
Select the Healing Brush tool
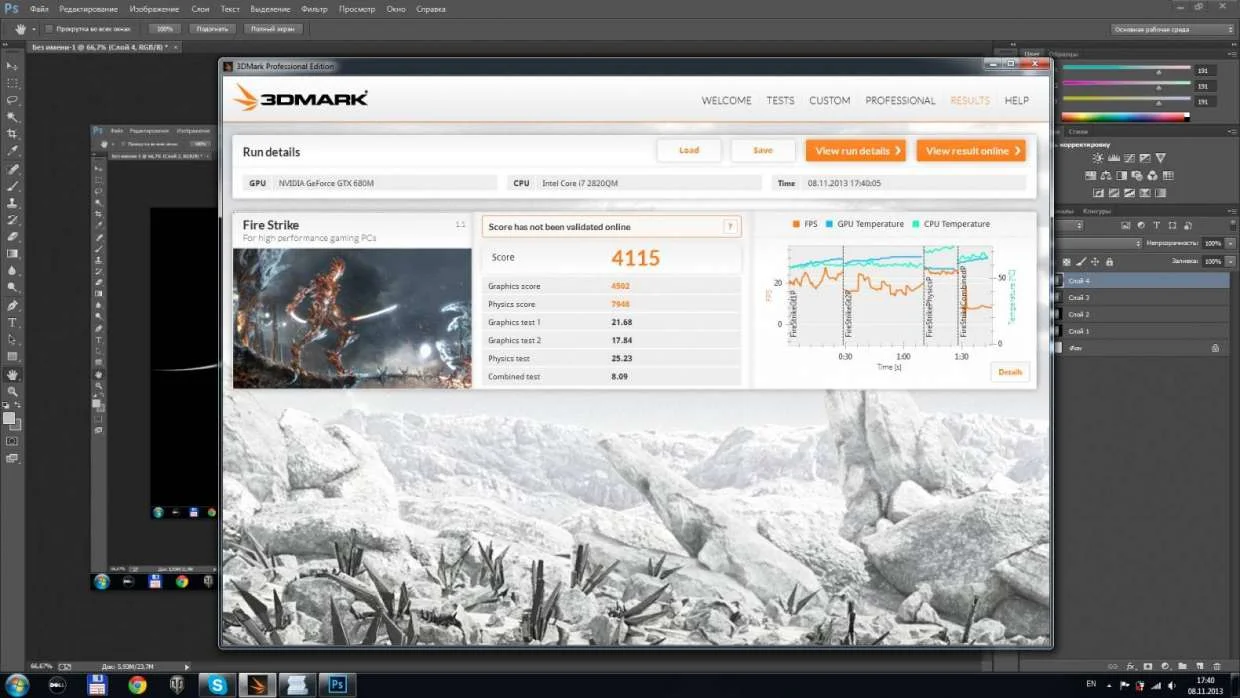(12, 169)
